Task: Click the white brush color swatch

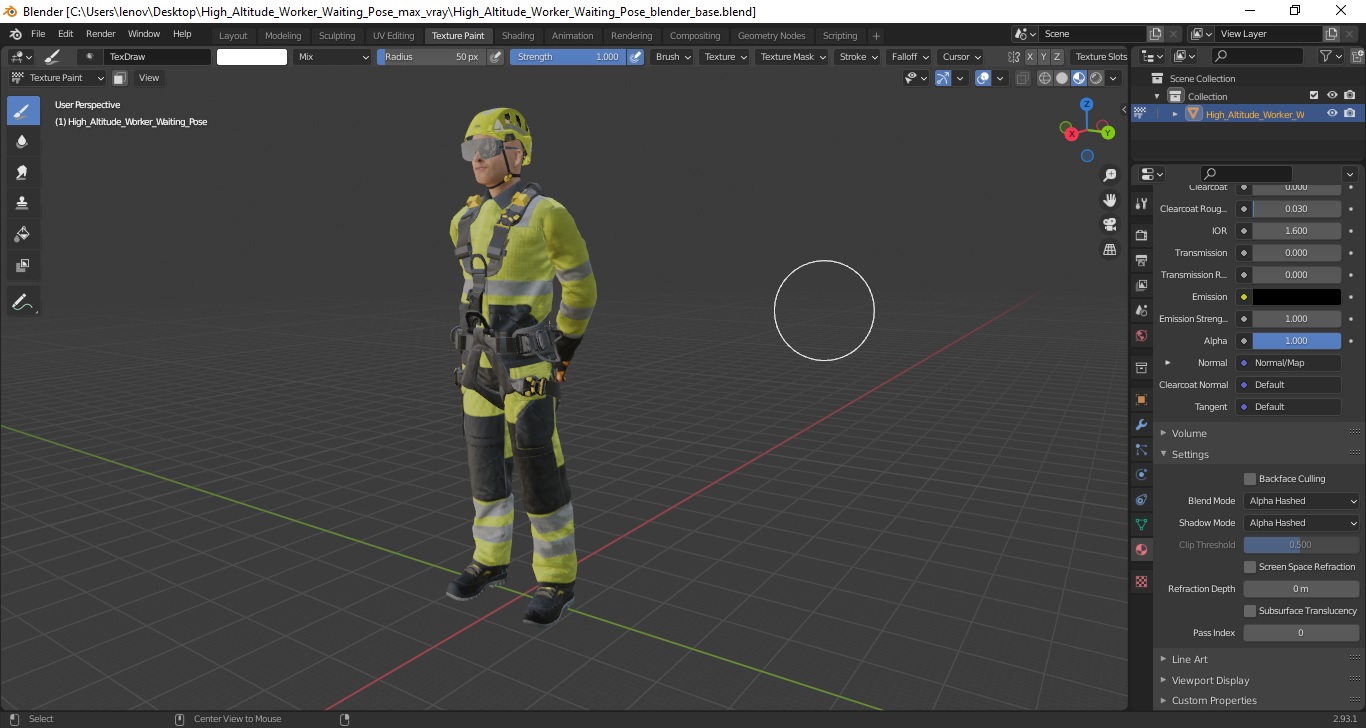Action: [252, 57]
